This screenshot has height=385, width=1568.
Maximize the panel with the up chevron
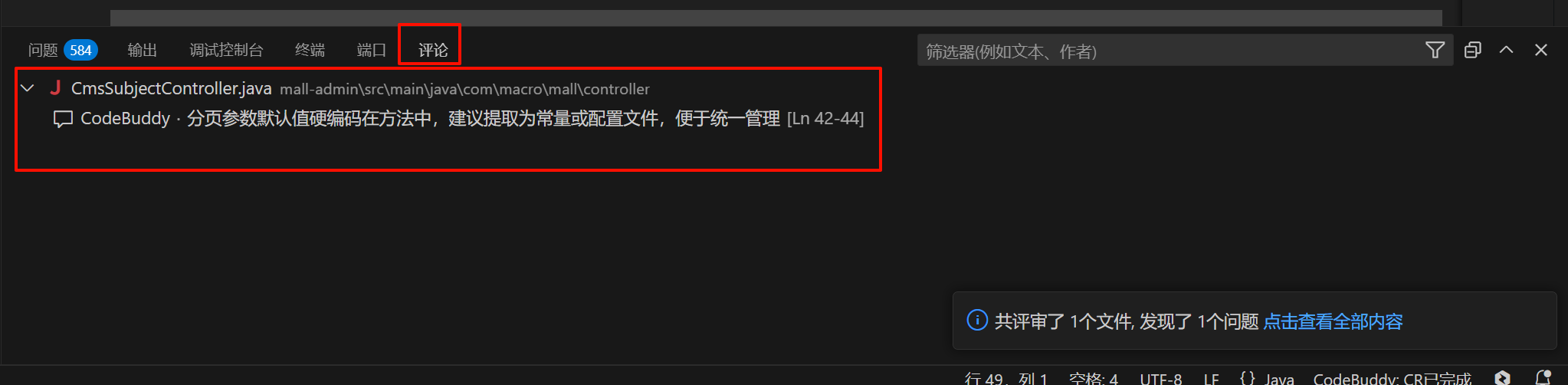tap(1506, 50)
